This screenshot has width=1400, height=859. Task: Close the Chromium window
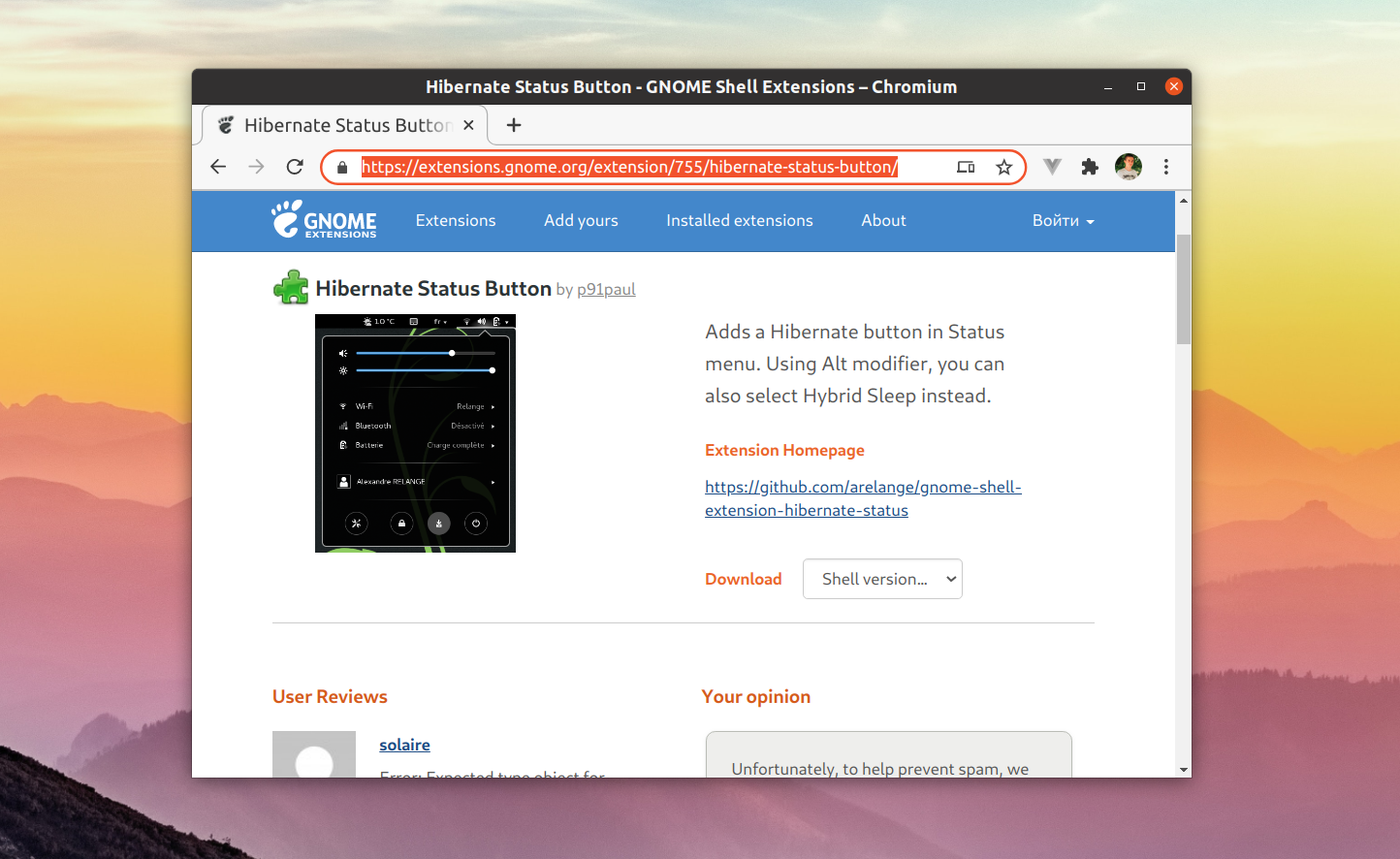pyautogui.click(x=1174, y=86)
